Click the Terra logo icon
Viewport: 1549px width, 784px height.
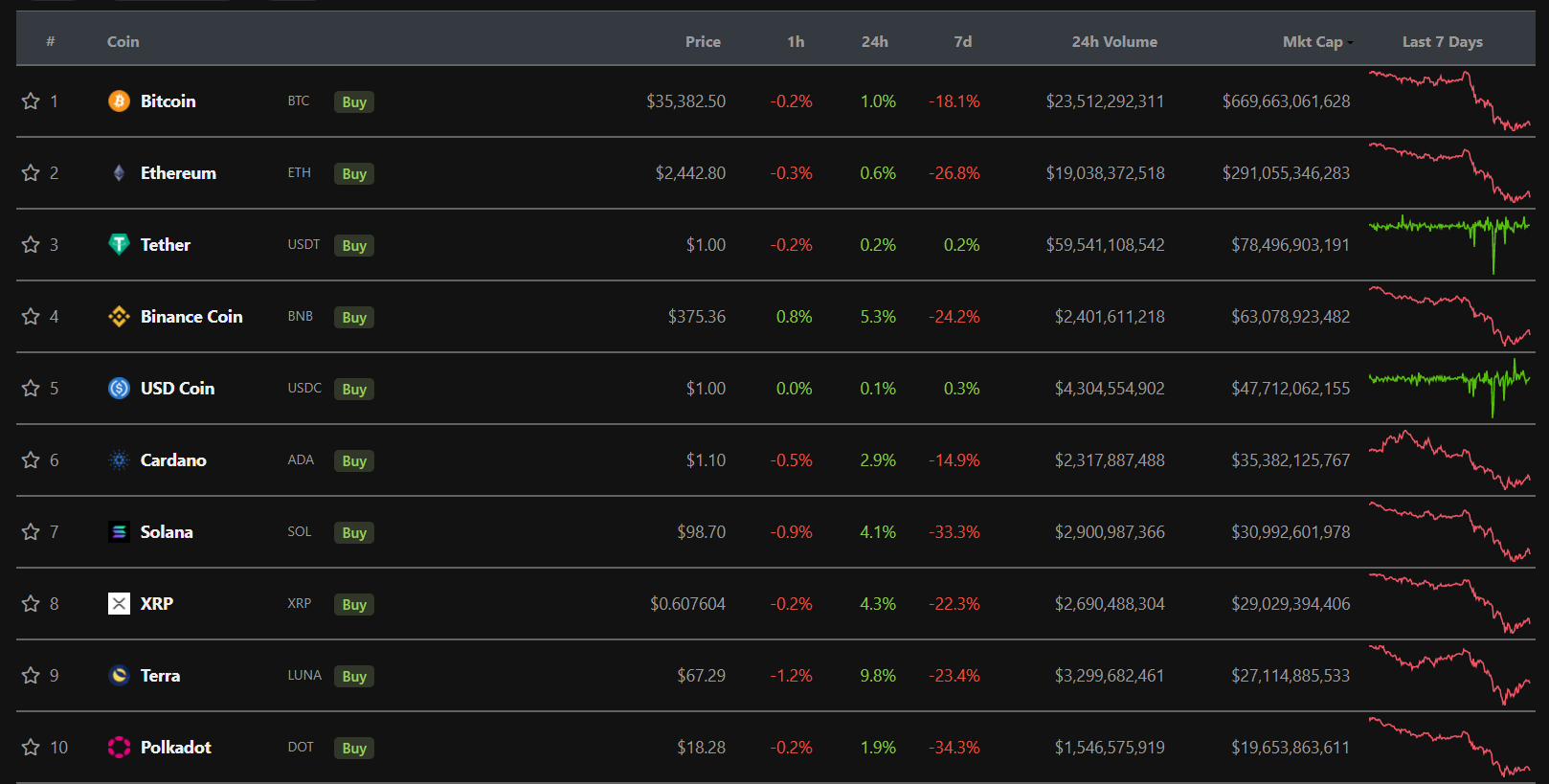tap(119, 676)
